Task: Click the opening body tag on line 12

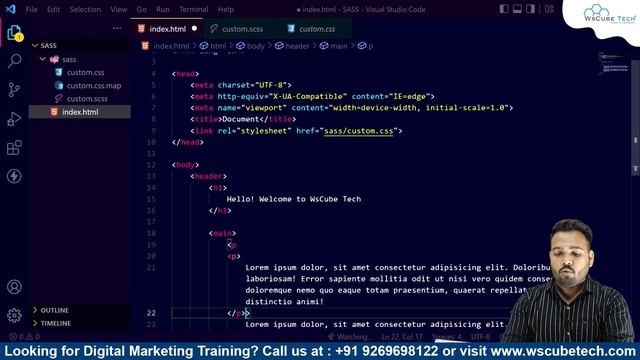Action: pyautogui.click(x=185, y=165)
